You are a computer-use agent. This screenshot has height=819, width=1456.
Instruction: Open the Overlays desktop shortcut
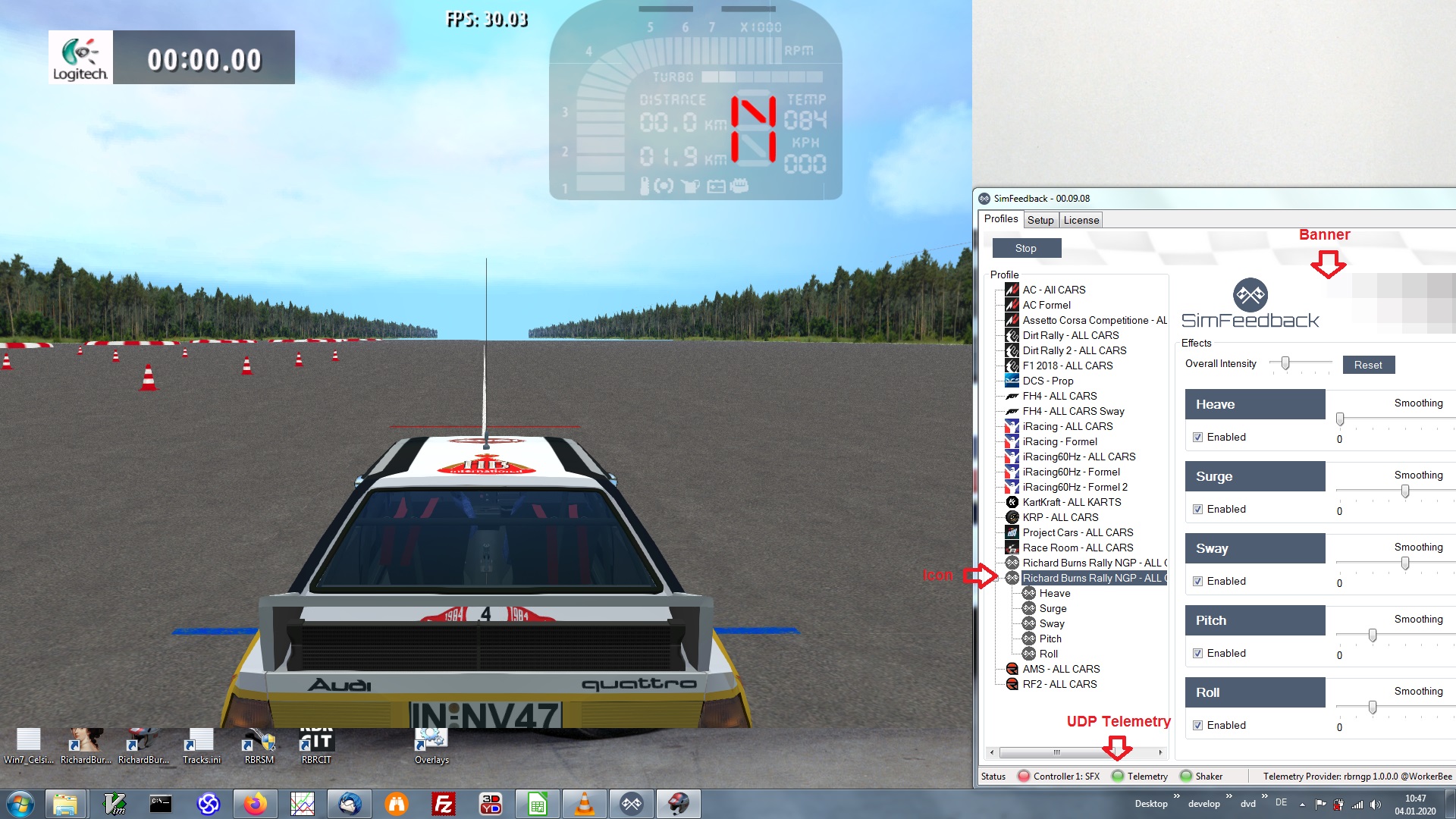[x=431, y=746]
